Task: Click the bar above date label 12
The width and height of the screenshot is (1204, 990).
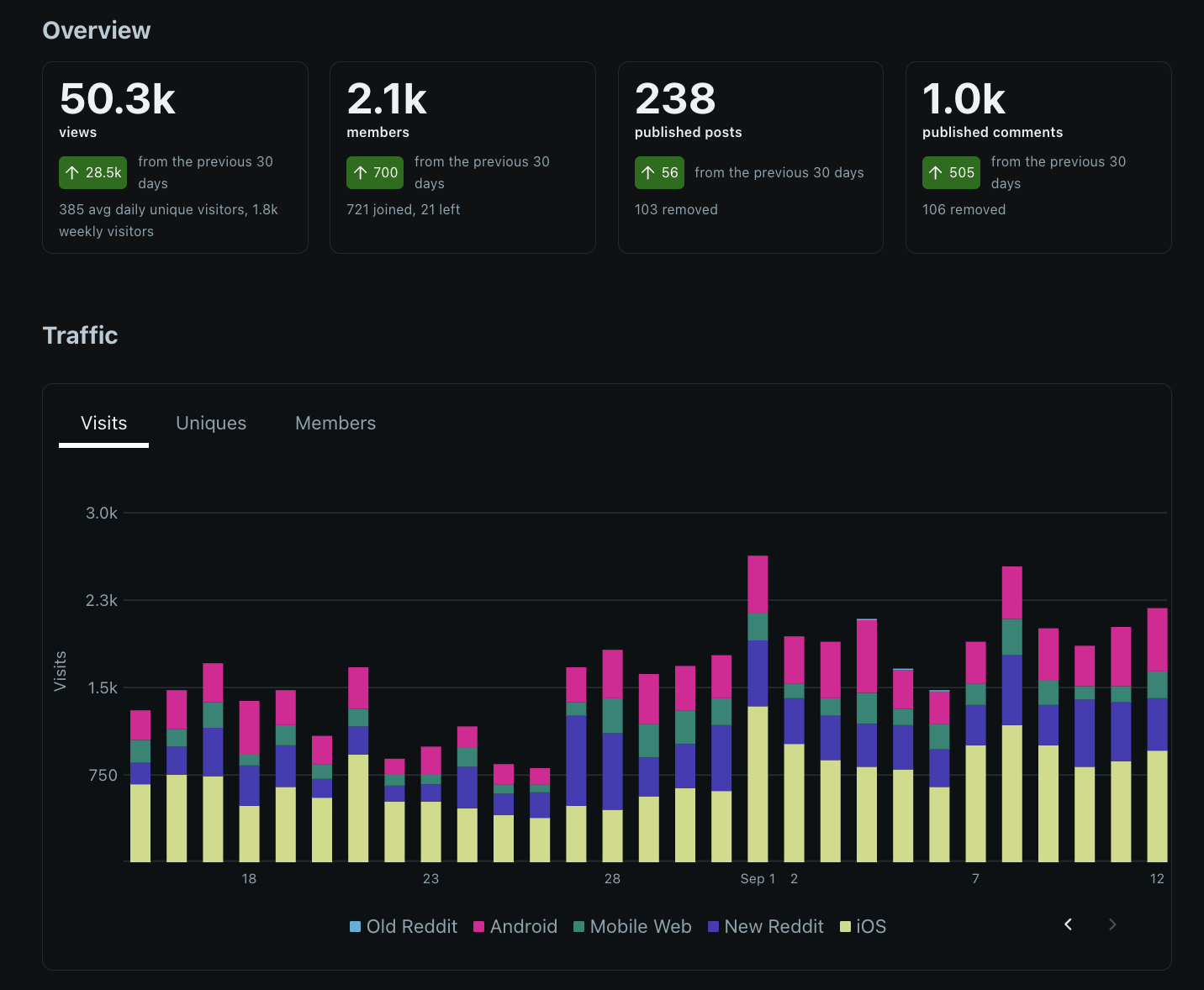Action: [x=1157, y=735]
